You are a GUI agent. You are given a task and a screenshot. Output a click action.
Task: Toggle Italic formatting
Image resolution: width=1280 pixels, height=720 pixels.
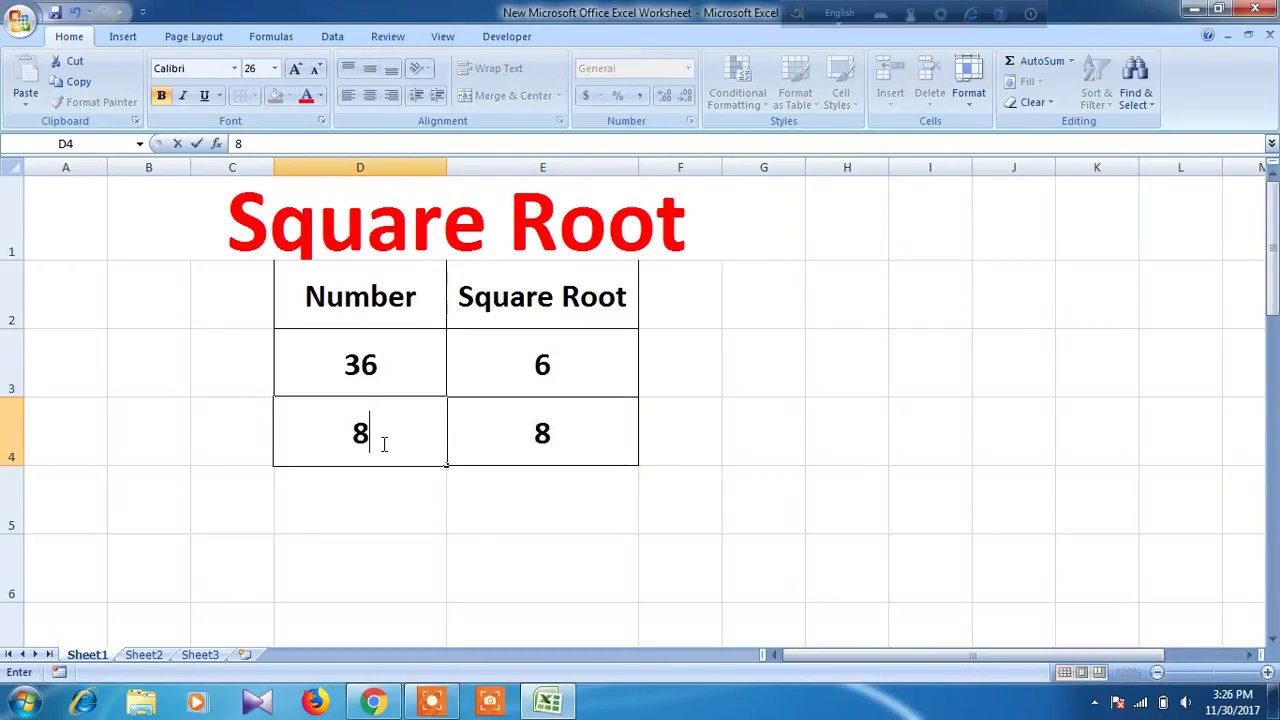click(183, 96)
